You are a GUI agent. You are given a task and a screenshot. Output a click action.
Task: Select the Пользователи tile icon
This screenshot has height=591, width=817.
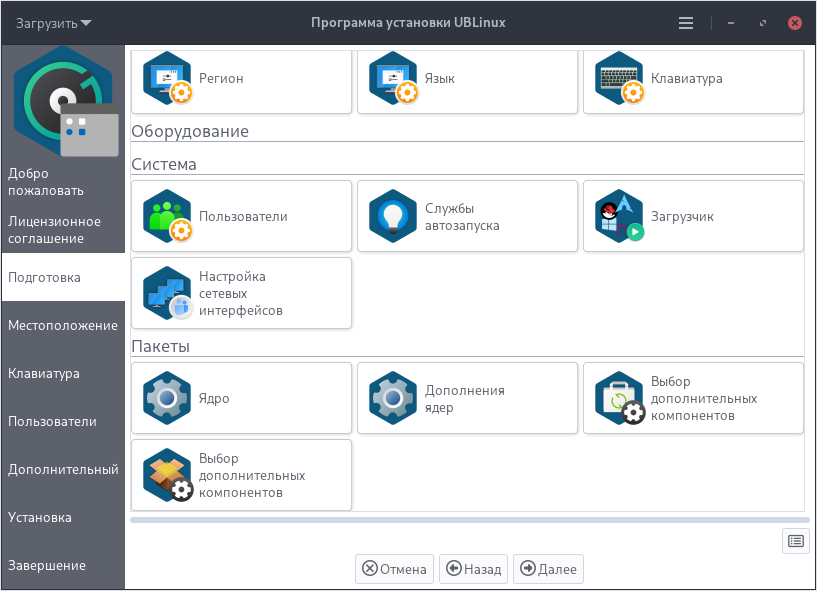point(167,216)
